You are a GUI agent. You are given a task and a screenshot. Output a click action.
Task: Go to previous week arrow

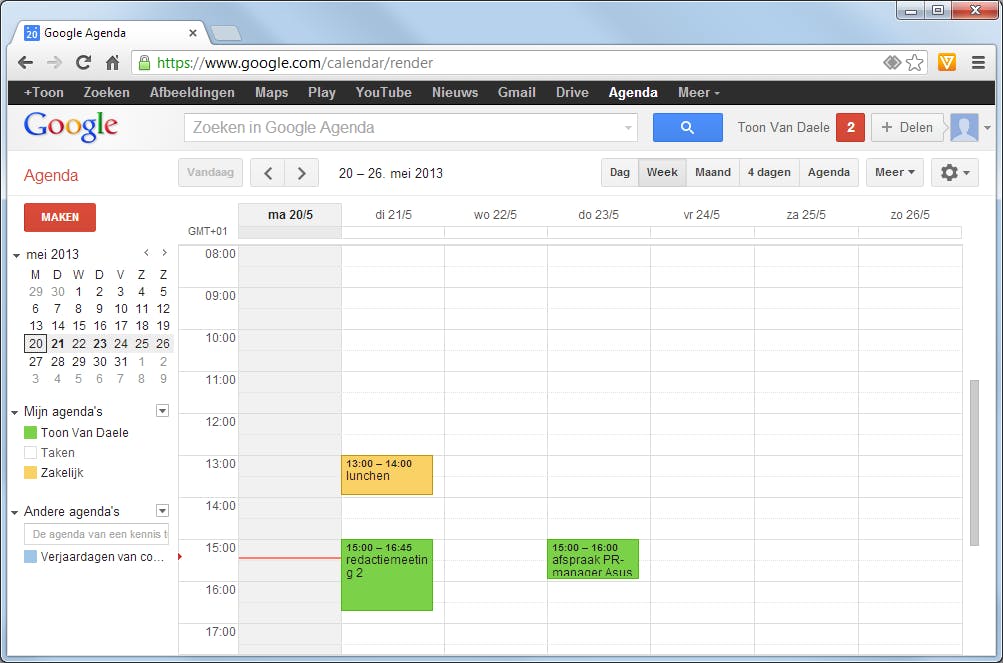click(x=268, y=173)
